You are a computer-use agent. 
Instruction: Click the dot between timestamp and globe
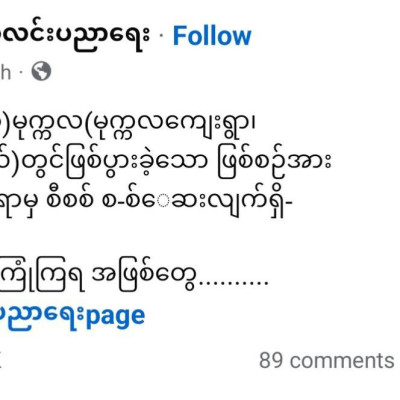(x=21, y=72)
